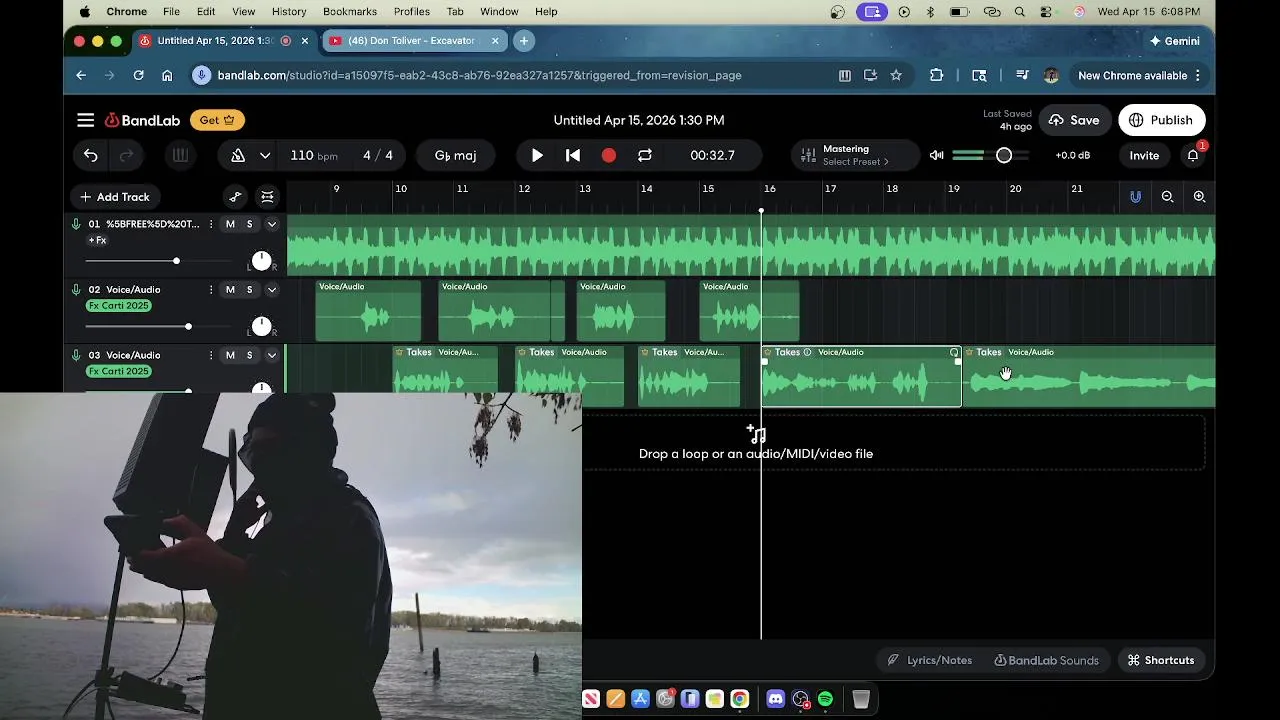Expand track 02 chevron
1280x720 pixels.
pos(271,290)
